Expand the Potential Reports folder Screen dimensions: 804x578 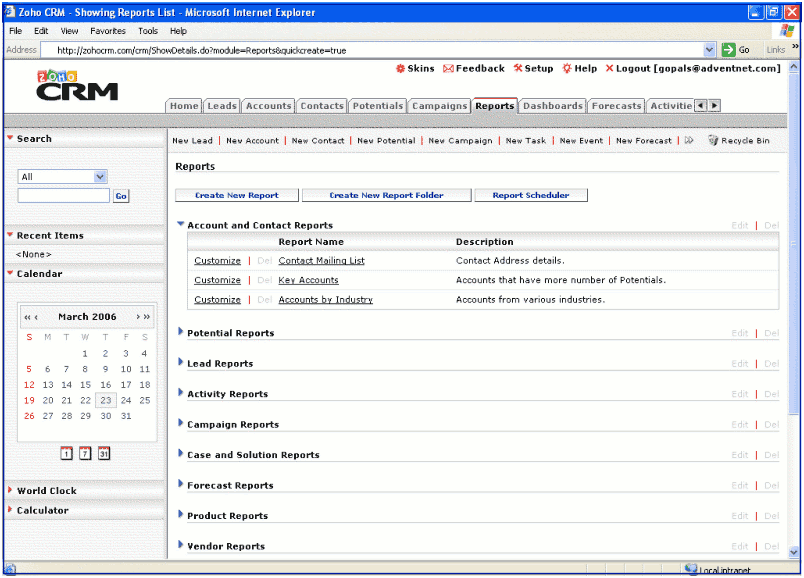(x=180, y=332)
